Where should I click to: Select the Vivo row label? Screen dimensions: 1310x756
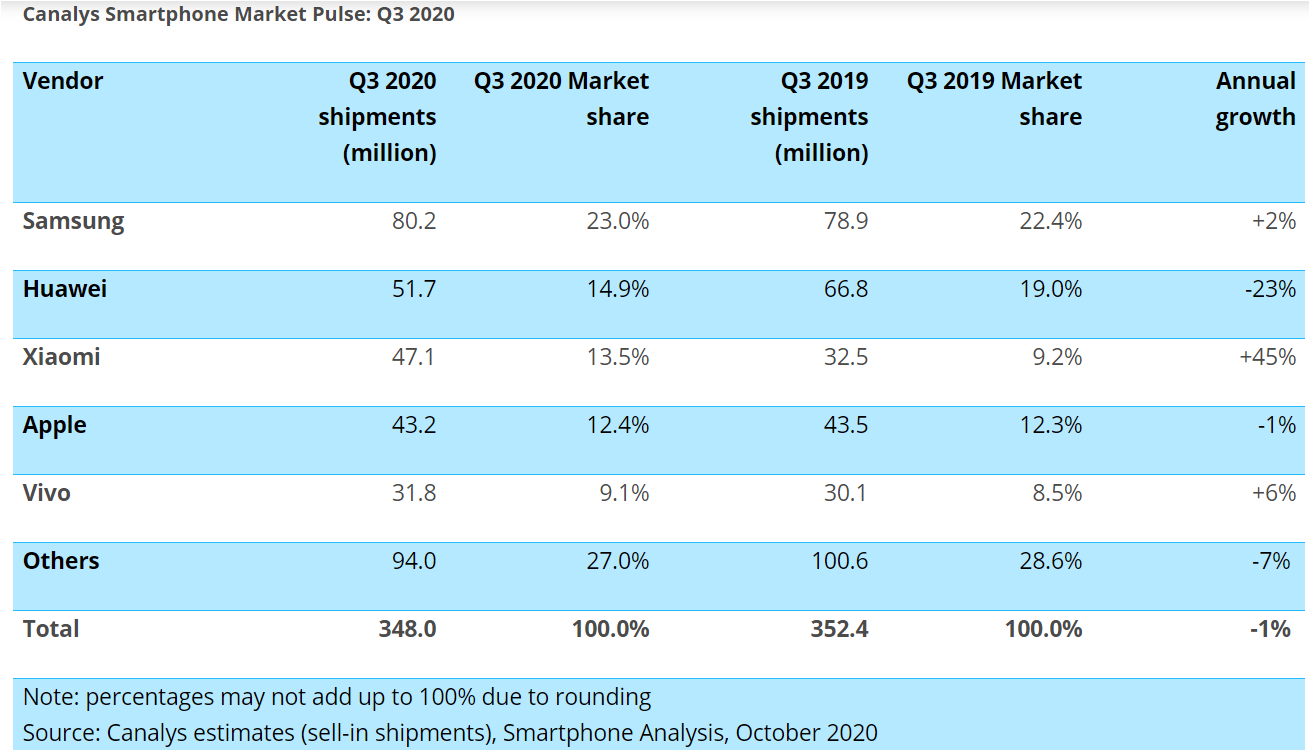click(x=47, y=493)
